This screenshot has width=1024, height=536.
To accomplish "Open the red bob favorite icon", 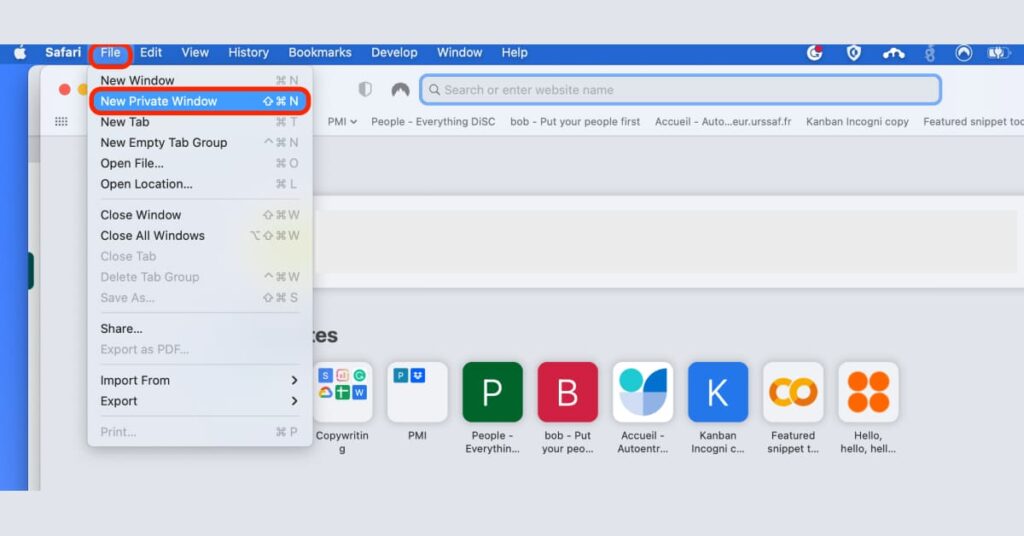I will coord(567,392).
